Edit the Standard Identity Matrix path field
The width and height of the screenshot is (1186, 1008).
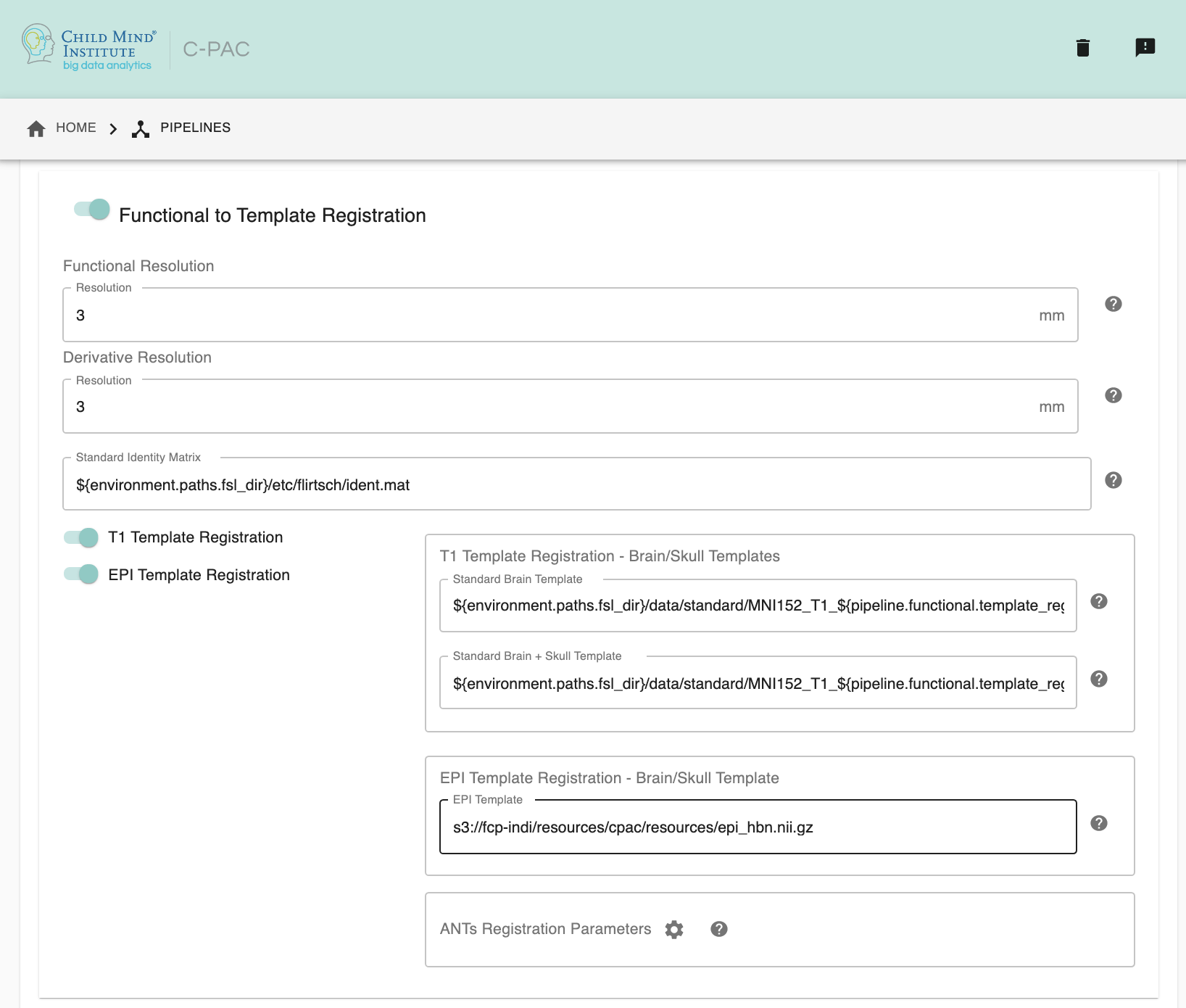click(x=576, y=485)
